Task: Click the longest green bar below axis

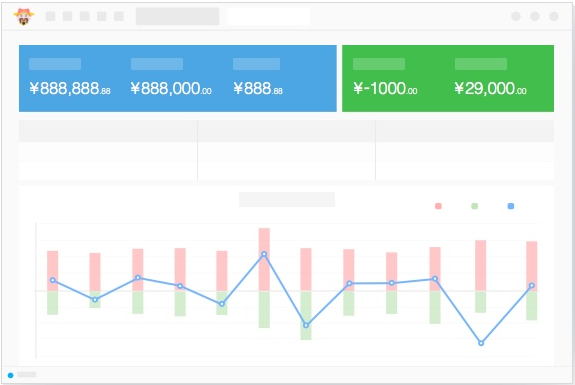Action: pyautogui.click(x=306, y=315)
